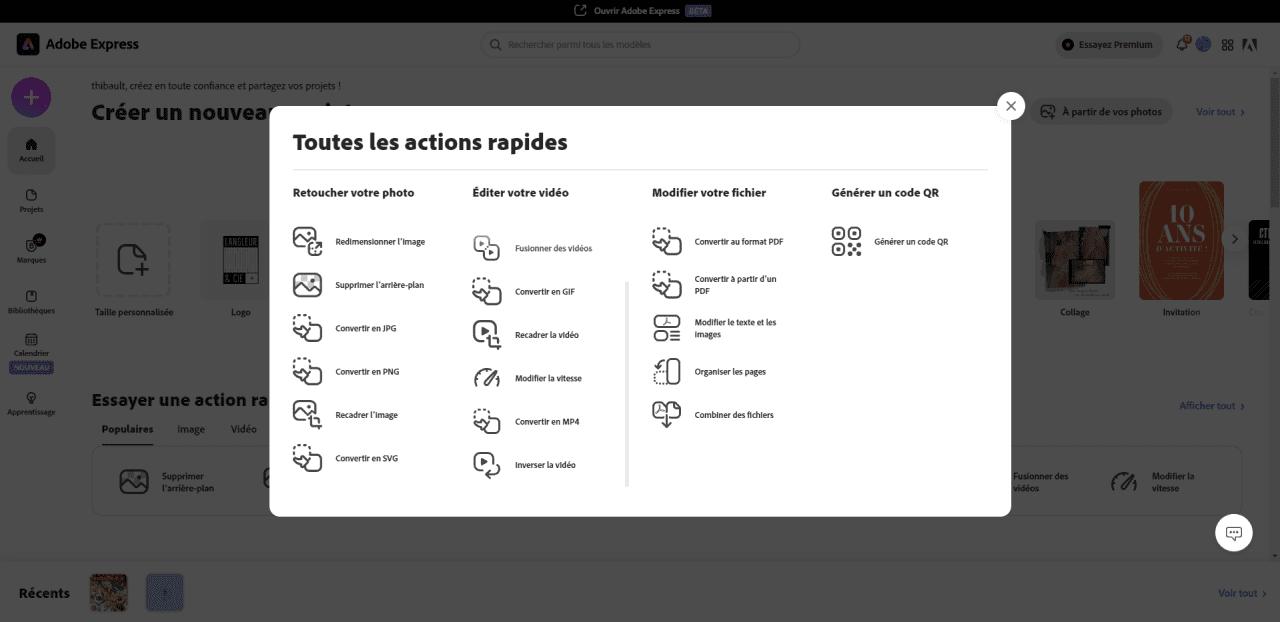Click the Essayez Premium button
The width and height of the screenshot is (1280, 622).
pyautogui.click(x=1108, y=44)
